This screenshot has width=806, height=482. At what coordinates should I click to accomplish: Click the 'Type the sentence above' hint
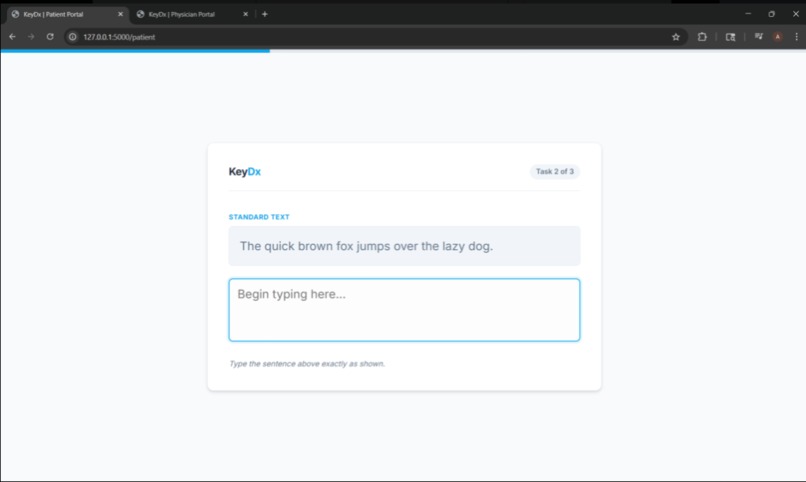(307, 364)
